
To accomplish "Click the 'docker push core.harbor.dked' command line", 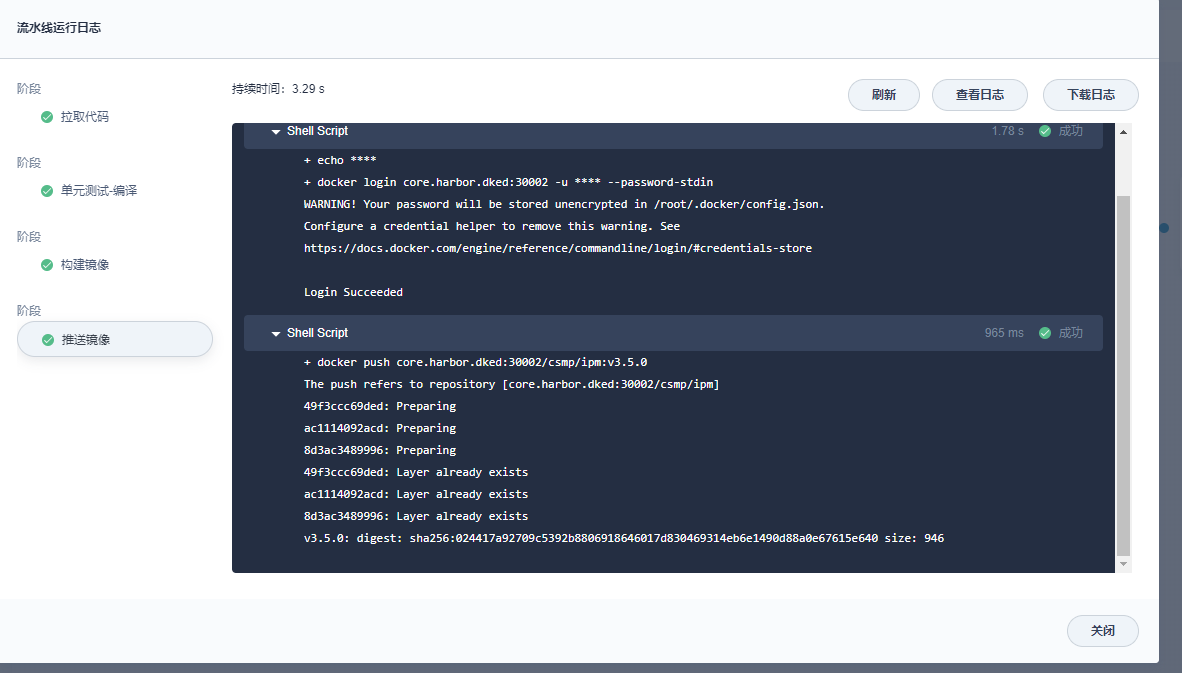I will coord(476,363).
